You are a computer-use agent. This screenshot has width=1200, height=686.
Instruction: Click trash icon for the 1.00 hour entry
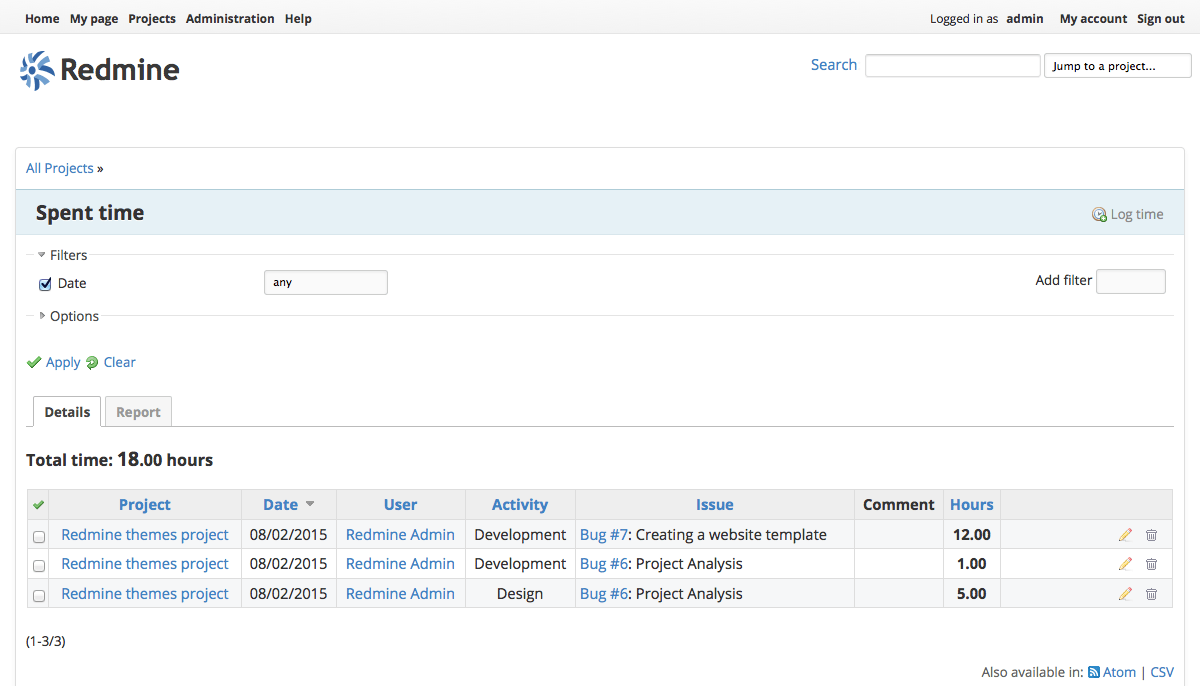coord(1151,564)
